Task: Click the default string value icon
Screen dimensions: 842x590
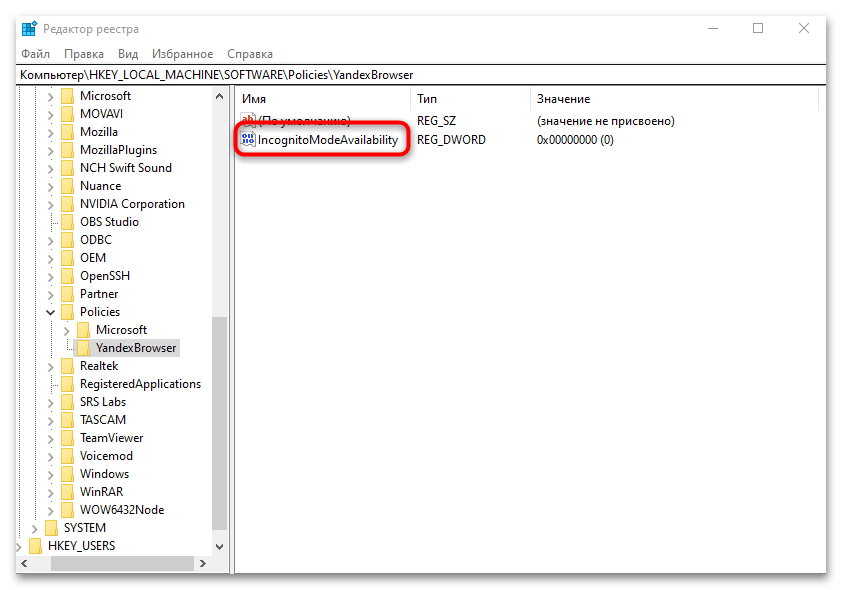Action: click(248, 121)
